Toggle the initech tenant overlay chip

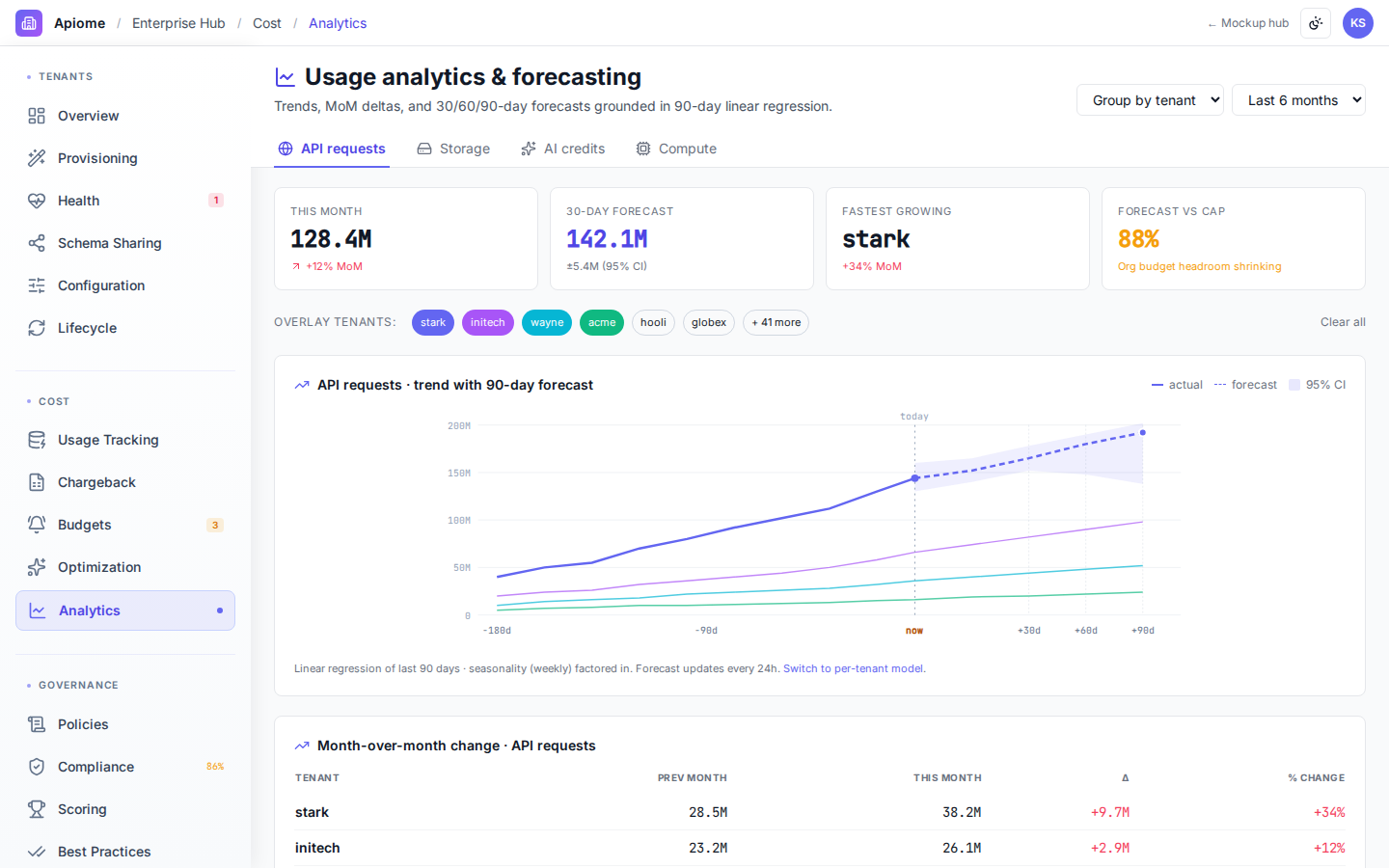click(488, 322)
